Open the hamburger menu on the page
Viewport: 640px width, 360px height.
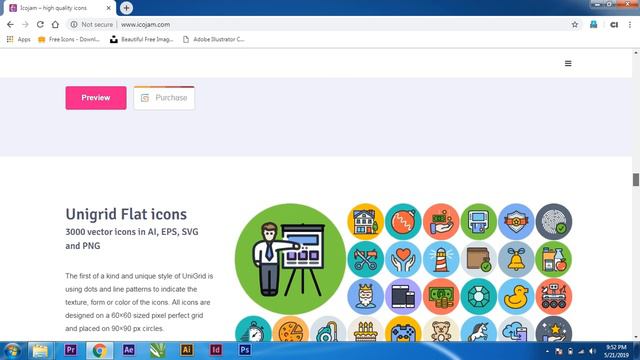[568, 63]
